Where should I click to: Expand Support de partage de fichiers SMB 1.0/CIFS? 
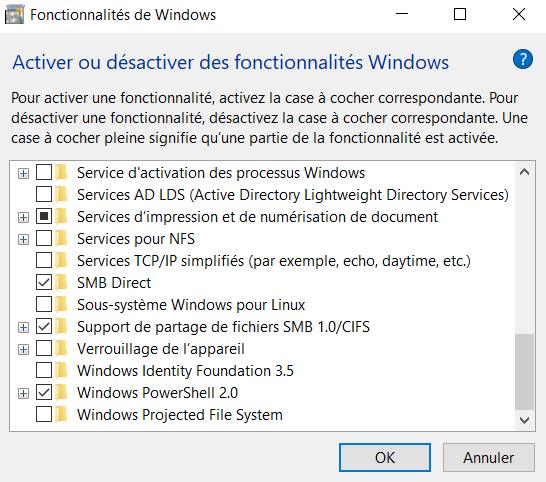[23, 327]
